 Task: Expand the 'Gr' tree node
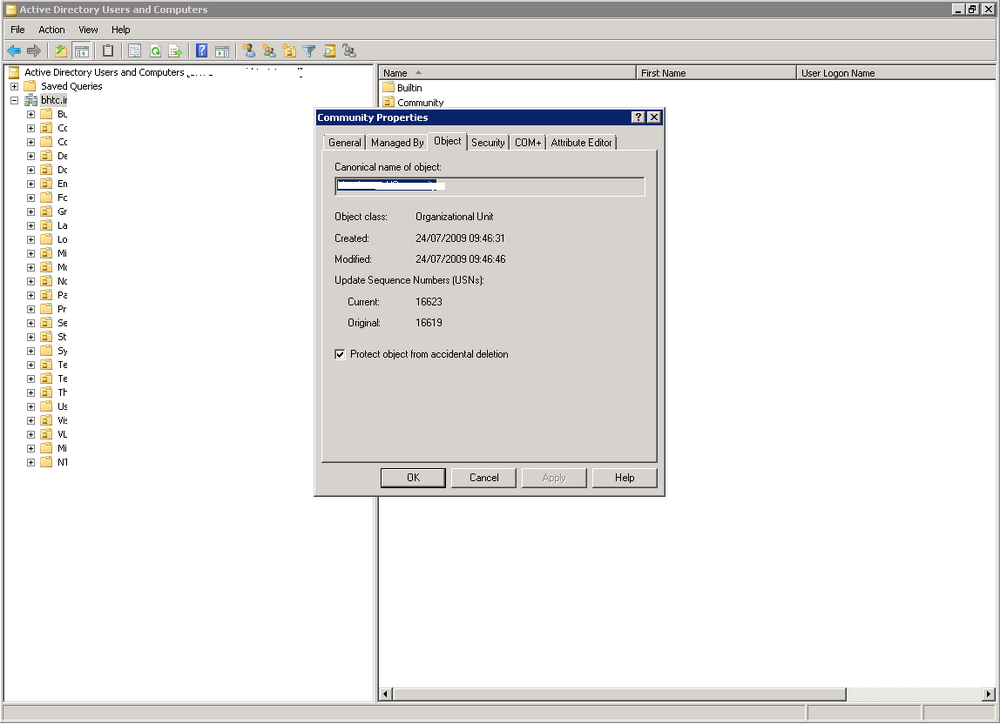[31, 212]
